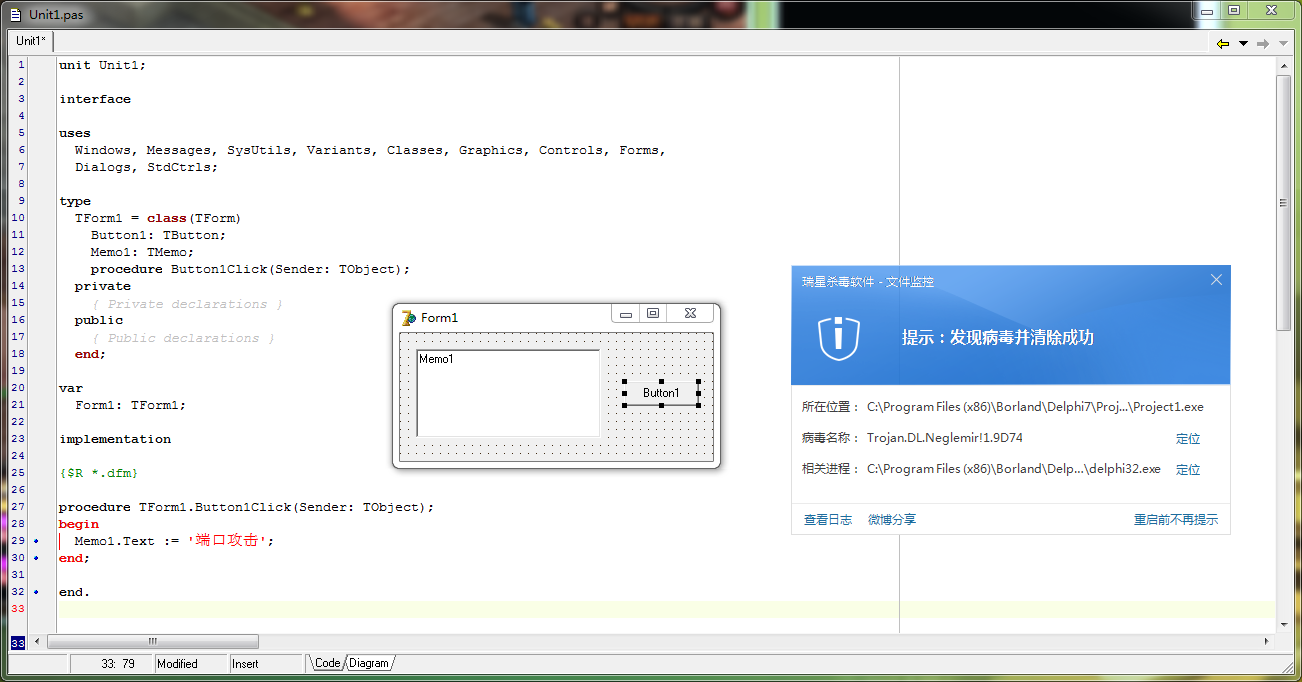Click the red 'begin' keyword
The image size is (1302, 682).
79,524
